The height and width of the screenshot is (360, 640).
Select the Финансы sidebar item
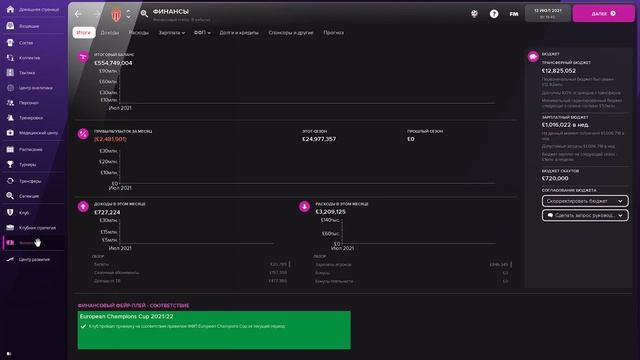[33, 243]
